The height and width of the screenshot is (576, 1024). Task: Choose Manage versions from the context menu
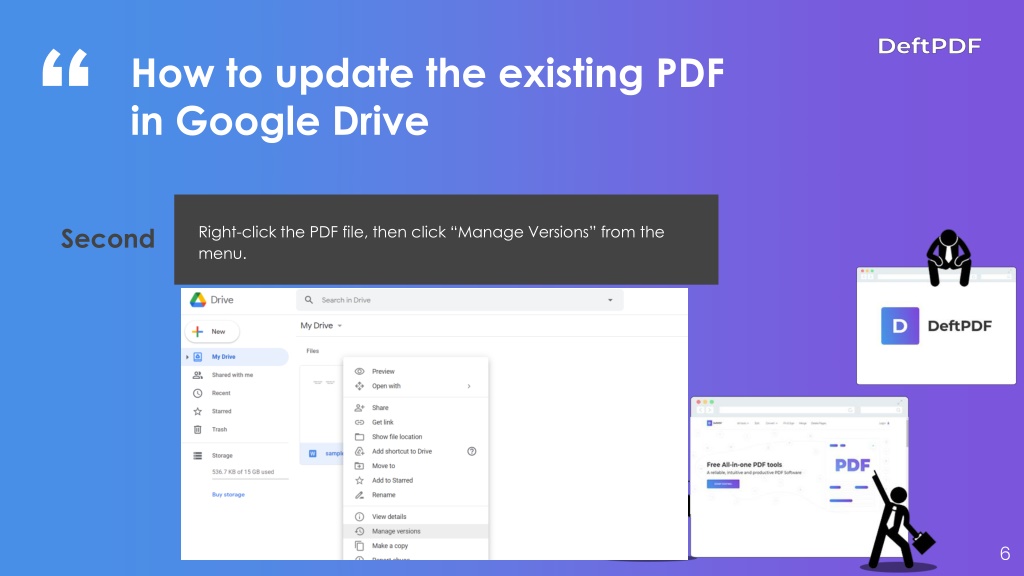point(415,531)
